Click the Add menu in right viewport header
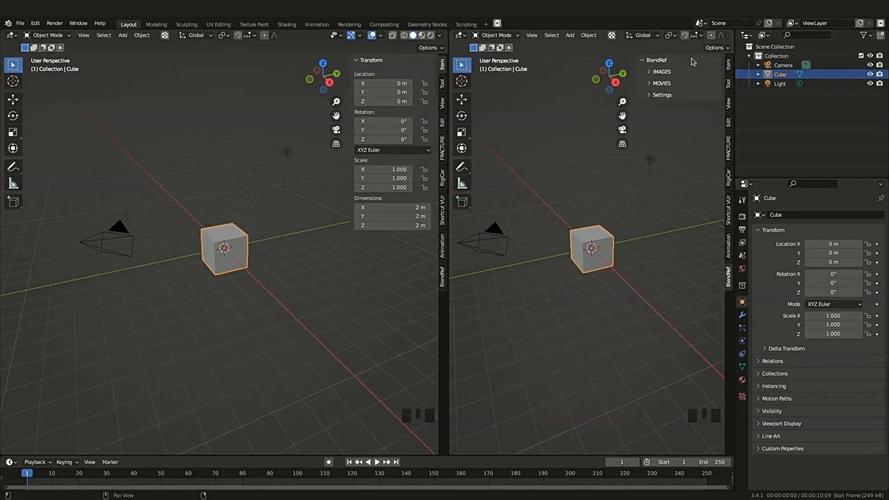Screen dimensions: 889x500 click(x=570, y=35)
